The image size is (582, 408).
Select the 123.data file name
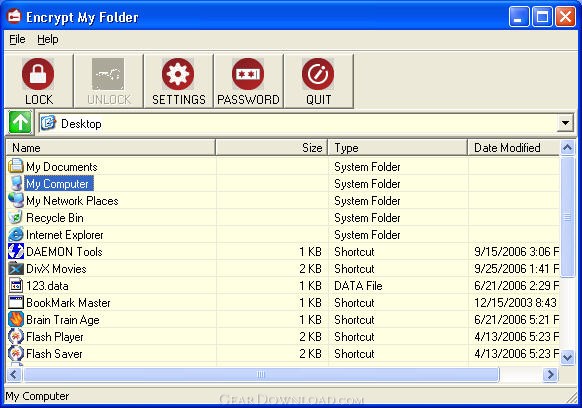coord(47,286)
